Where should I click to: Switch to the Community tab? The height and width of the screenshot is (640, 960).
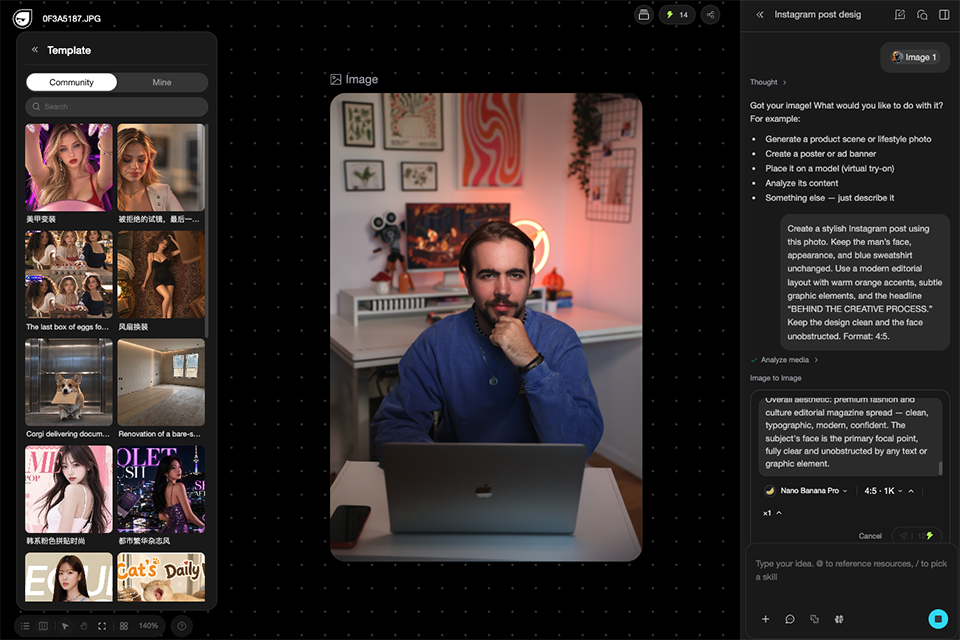coord(72,82)
